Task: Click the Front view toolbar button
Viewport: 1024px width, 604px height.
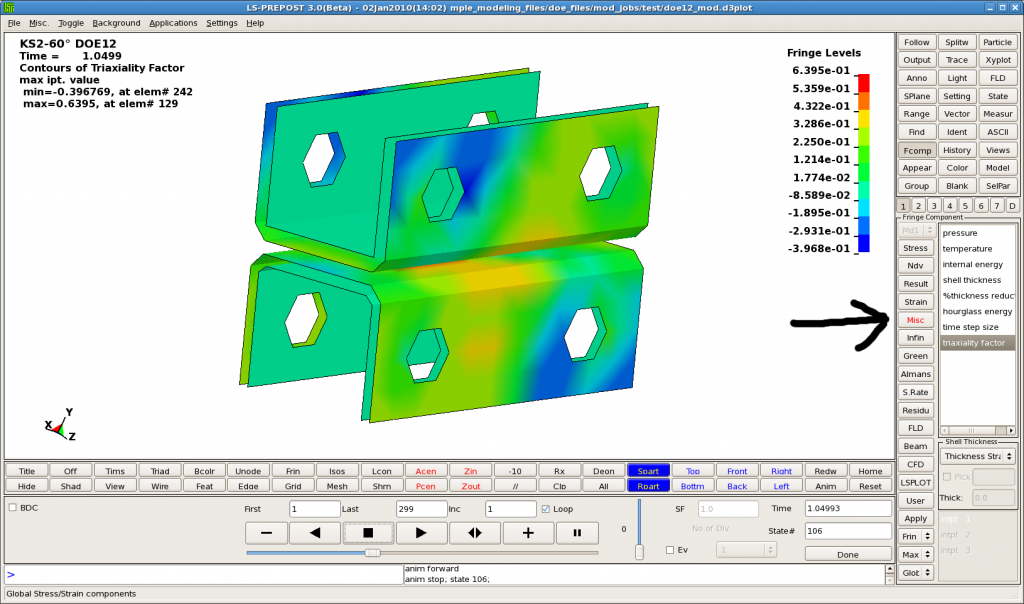Action: pyautogui.click(x=737, y=471)
